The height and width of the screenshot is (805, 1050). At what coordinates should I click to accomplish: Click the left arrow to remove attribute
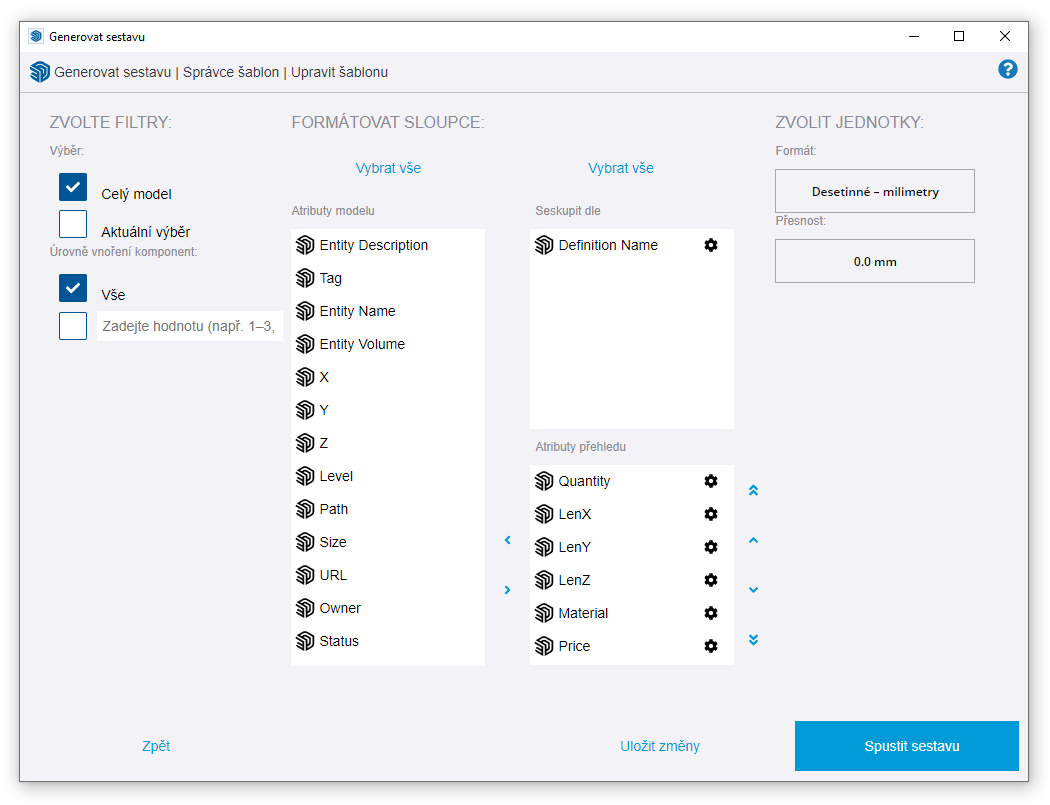(507, 540)
